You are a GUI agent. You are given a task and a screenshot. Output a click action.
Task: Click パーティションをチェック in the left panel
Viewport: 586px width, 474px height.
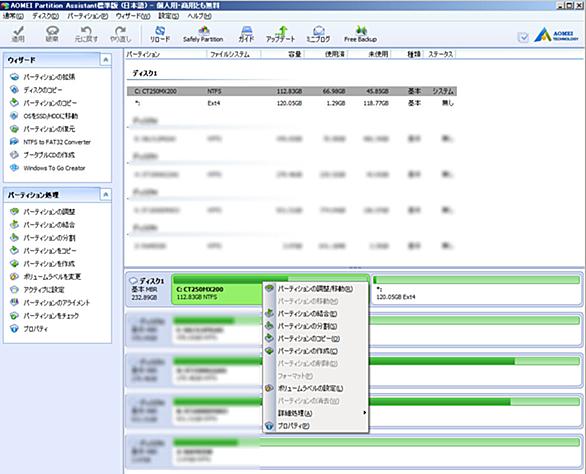[x=51, y=316]
